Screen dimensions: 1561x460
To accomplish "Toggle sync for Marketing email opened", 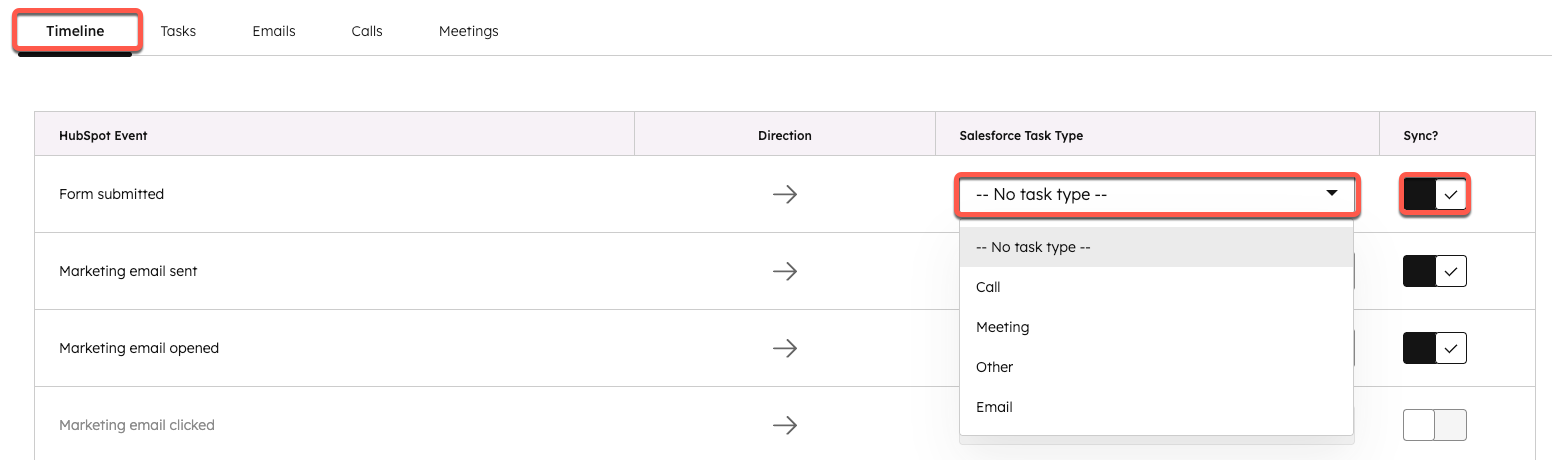I will 1435,348.
